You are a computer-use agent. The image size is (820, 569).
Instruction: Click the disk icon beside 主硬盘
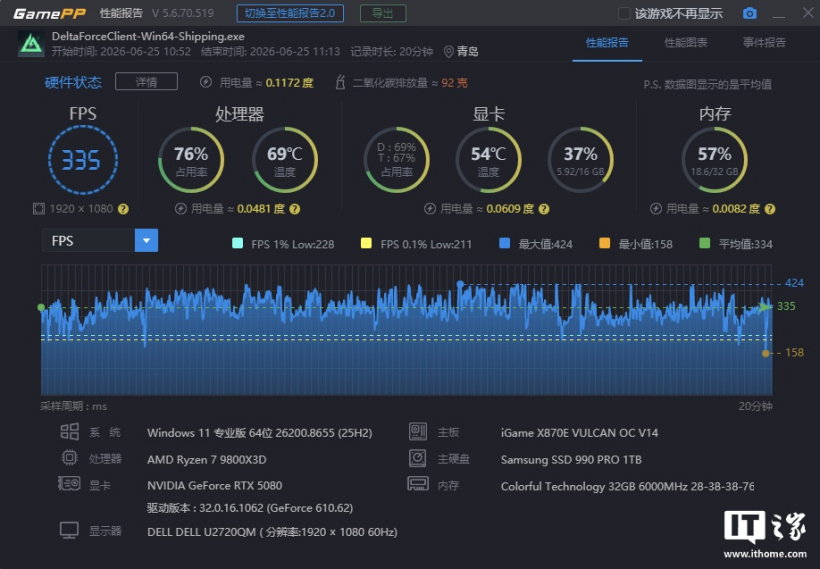click(418, 458)
